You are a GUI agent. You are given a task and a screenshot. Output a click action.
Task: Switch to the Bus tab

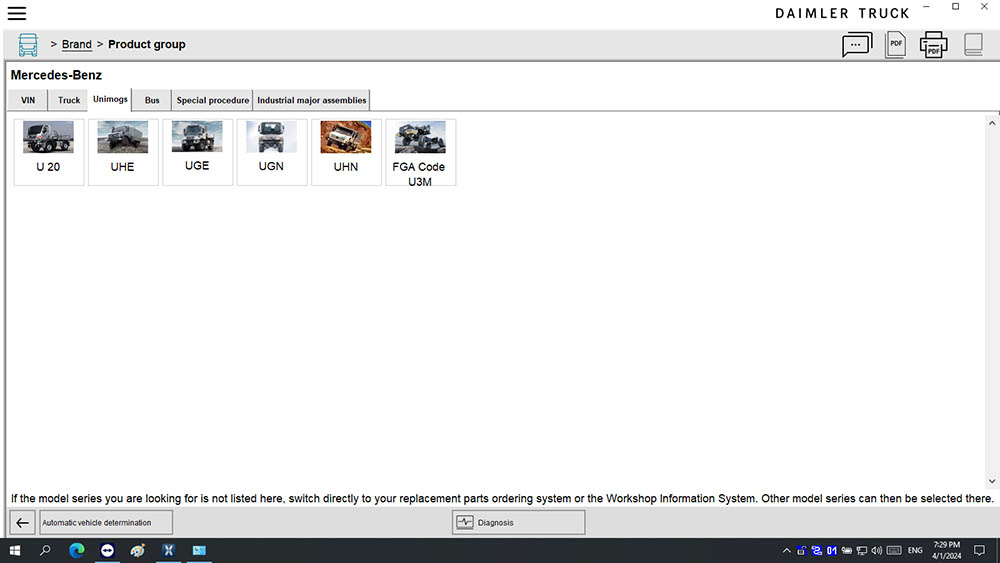point(152,100)
